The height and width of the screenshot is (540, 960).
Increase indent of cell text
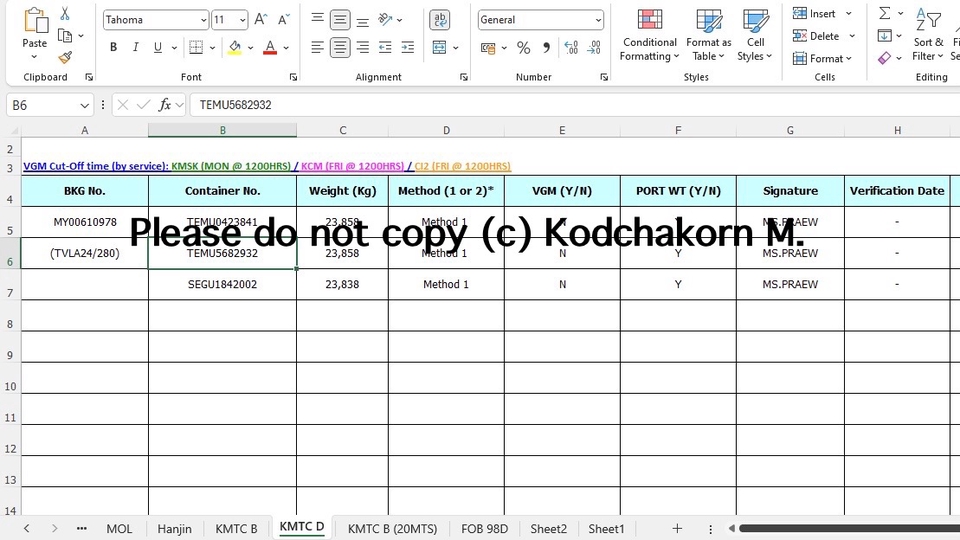click(x=408, y=47)
